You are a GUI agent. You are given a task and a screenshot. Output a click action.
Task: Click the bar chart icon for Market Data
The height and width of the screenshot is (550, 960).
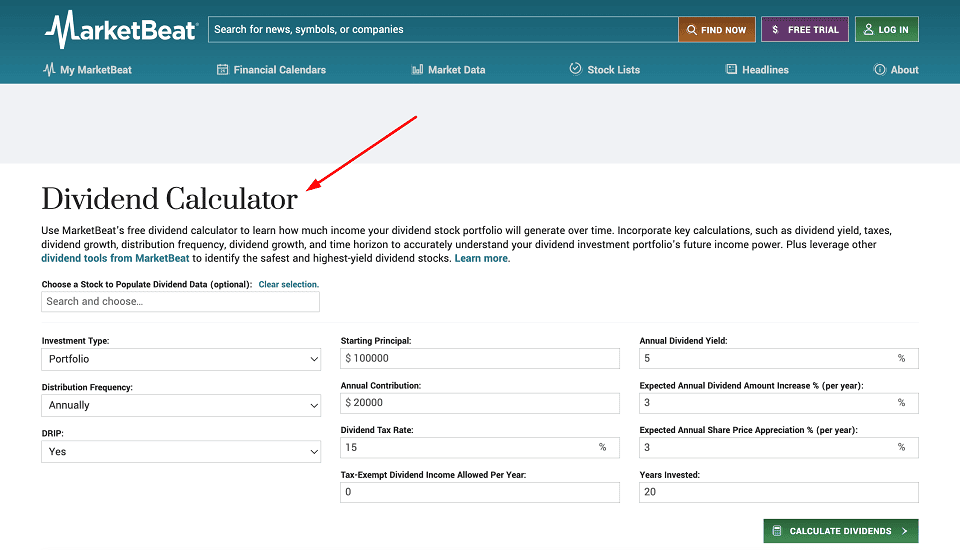[418, 69]
